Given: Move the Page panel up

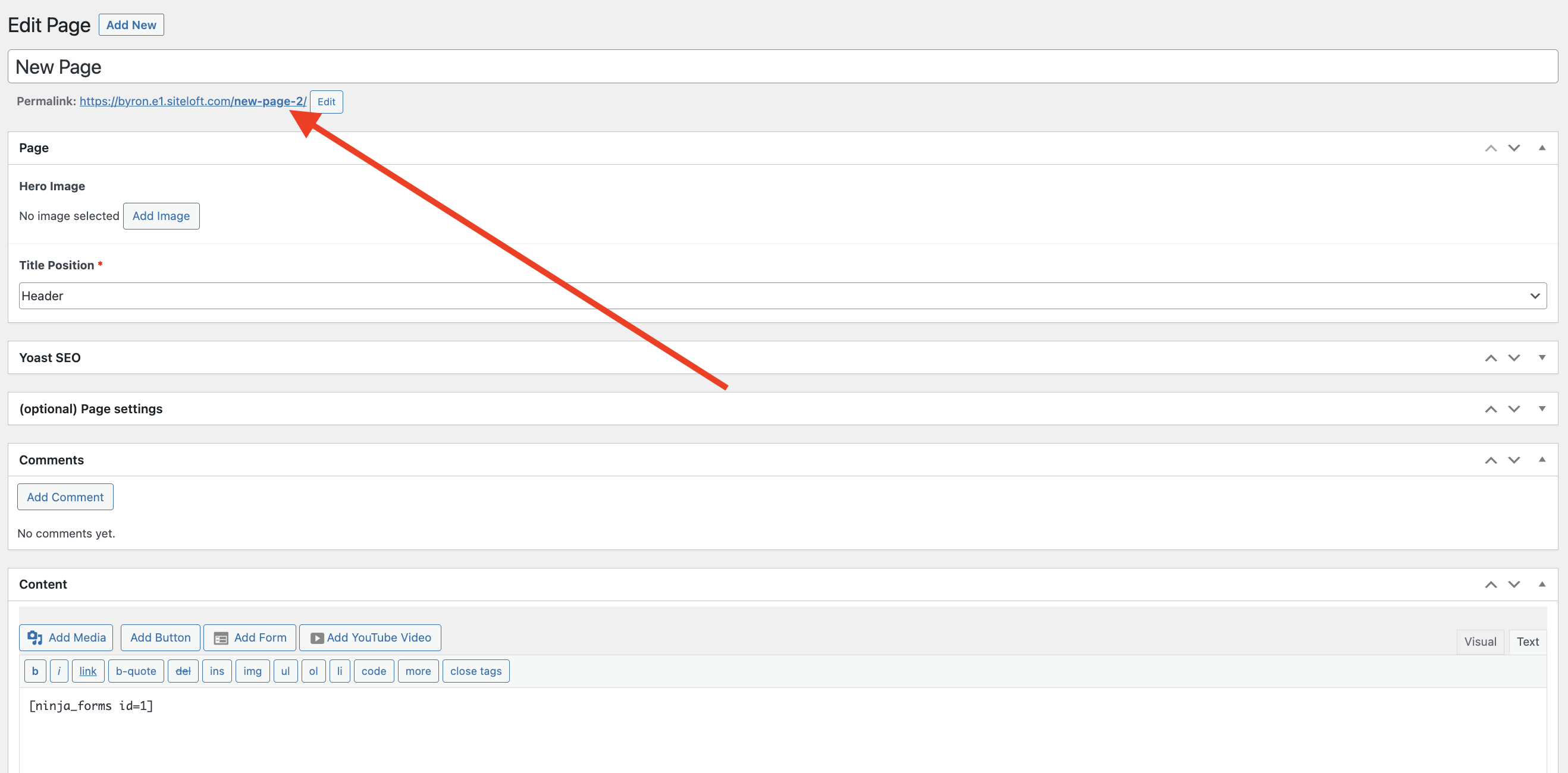Looking at the screenshot, I should pyautogui.click(x=1491, y=148).
